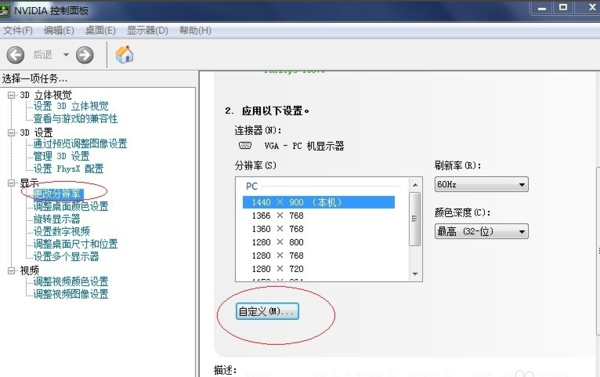Click the Forward arrow icon
The height and width of the screenshot is (377, 600).
[85, 55]
